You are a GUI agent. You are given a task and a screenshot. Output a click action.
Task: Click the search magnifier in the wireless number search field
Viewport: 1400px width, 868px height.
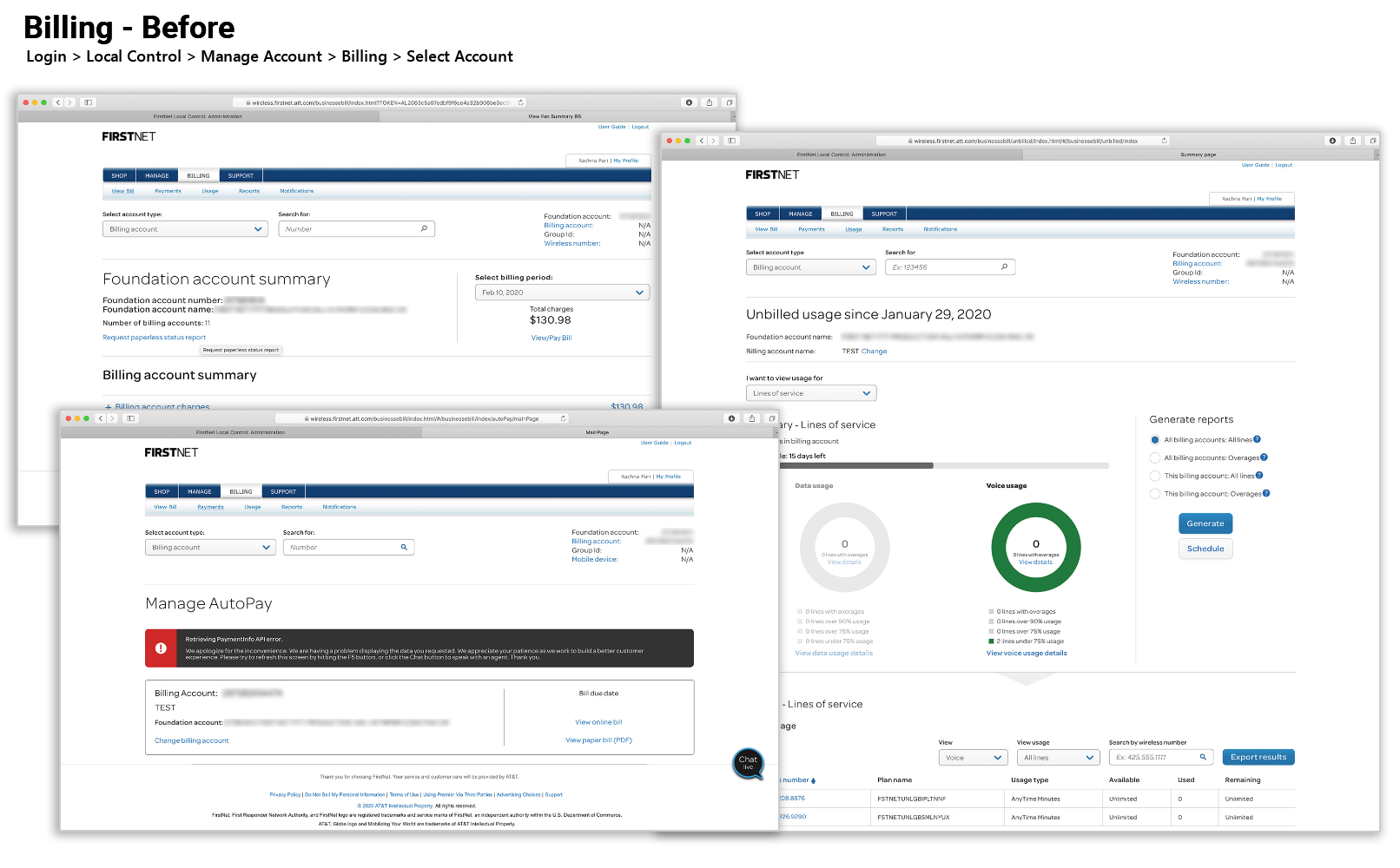click(x=1203, y=757)
